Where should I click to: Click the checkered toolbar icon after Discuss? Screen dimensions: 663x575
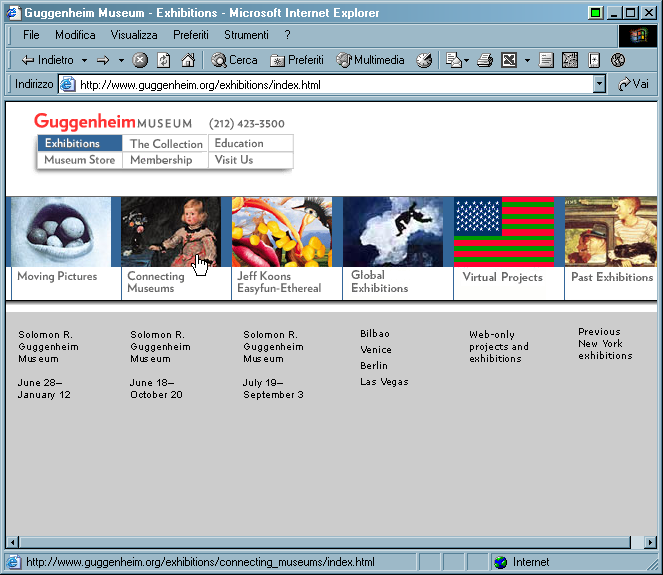tap(570, 60)
